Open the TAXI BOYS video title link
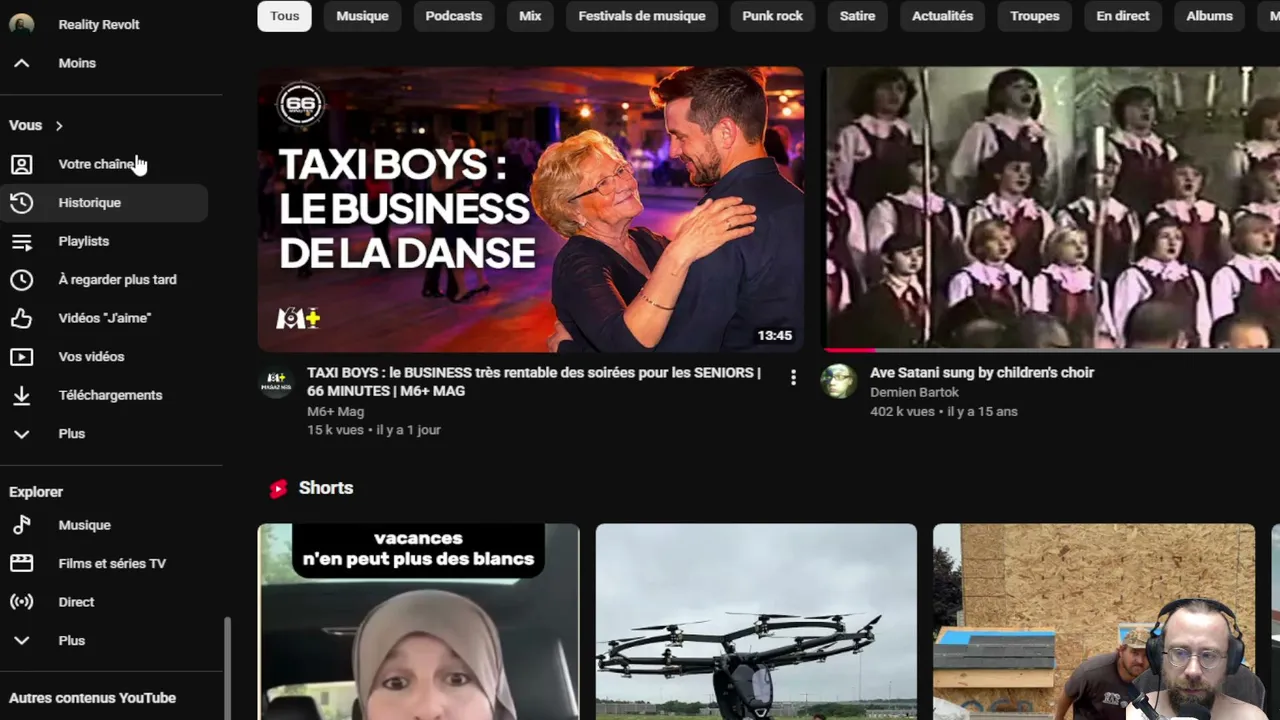This screenshot has height=720, width=1280. click(x=534, y=382)
